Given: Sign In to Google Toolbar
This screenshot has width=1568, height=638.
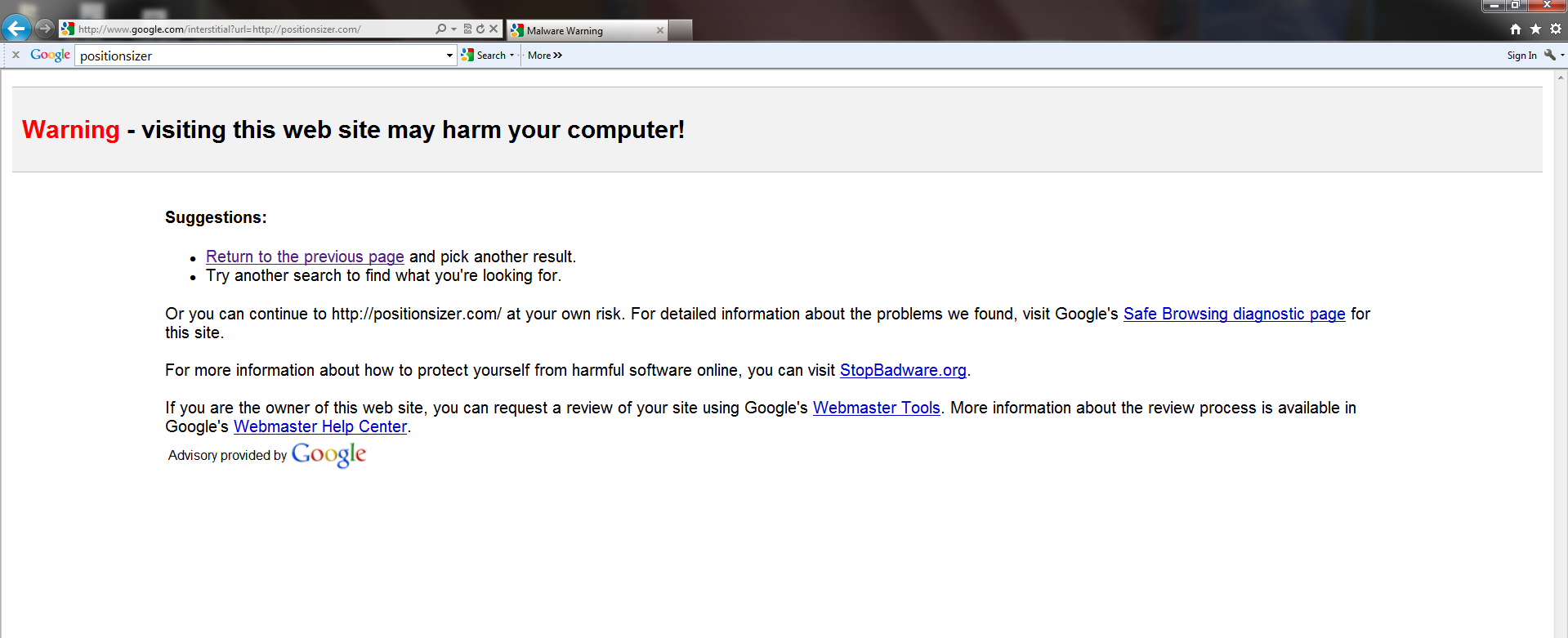Looking at the screenshot, I should click(1522, 56).
